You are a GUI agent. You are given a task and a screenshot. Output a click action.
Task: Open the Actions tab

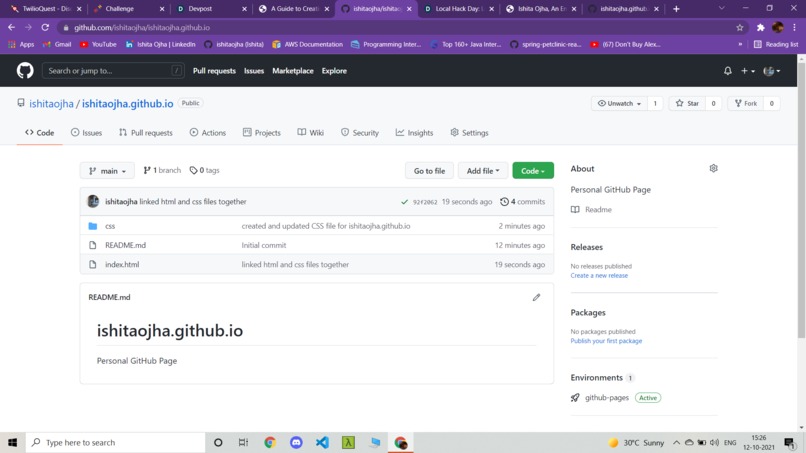pos(208,133)
